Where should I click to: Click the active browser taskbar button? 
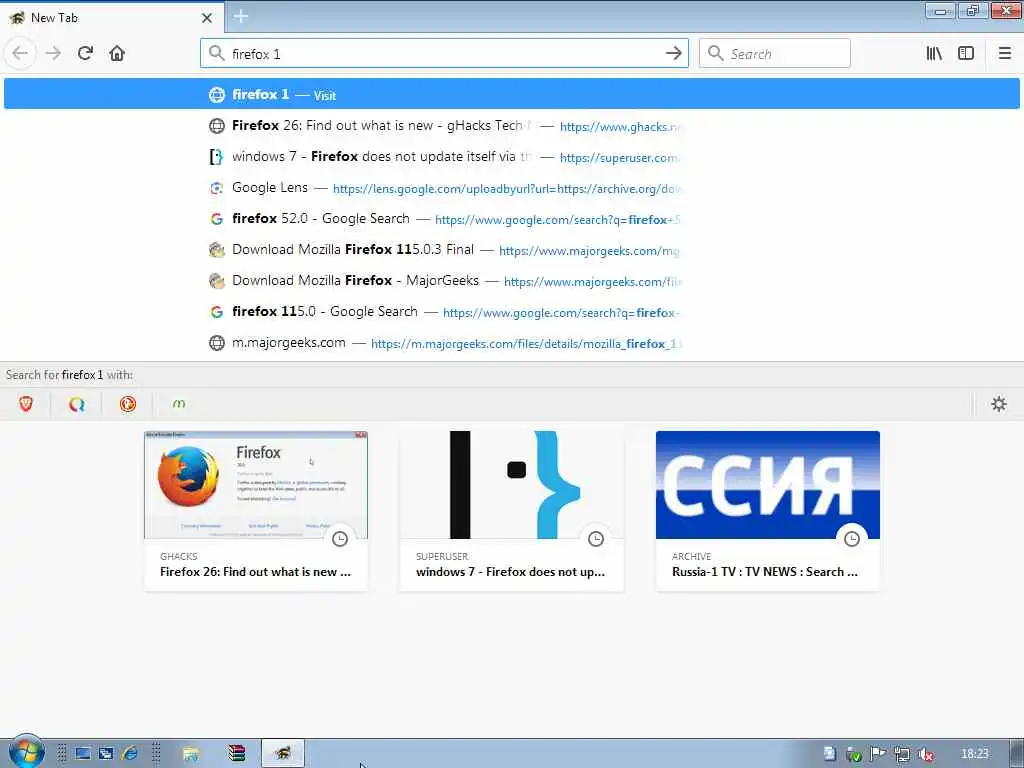[283, 754]
